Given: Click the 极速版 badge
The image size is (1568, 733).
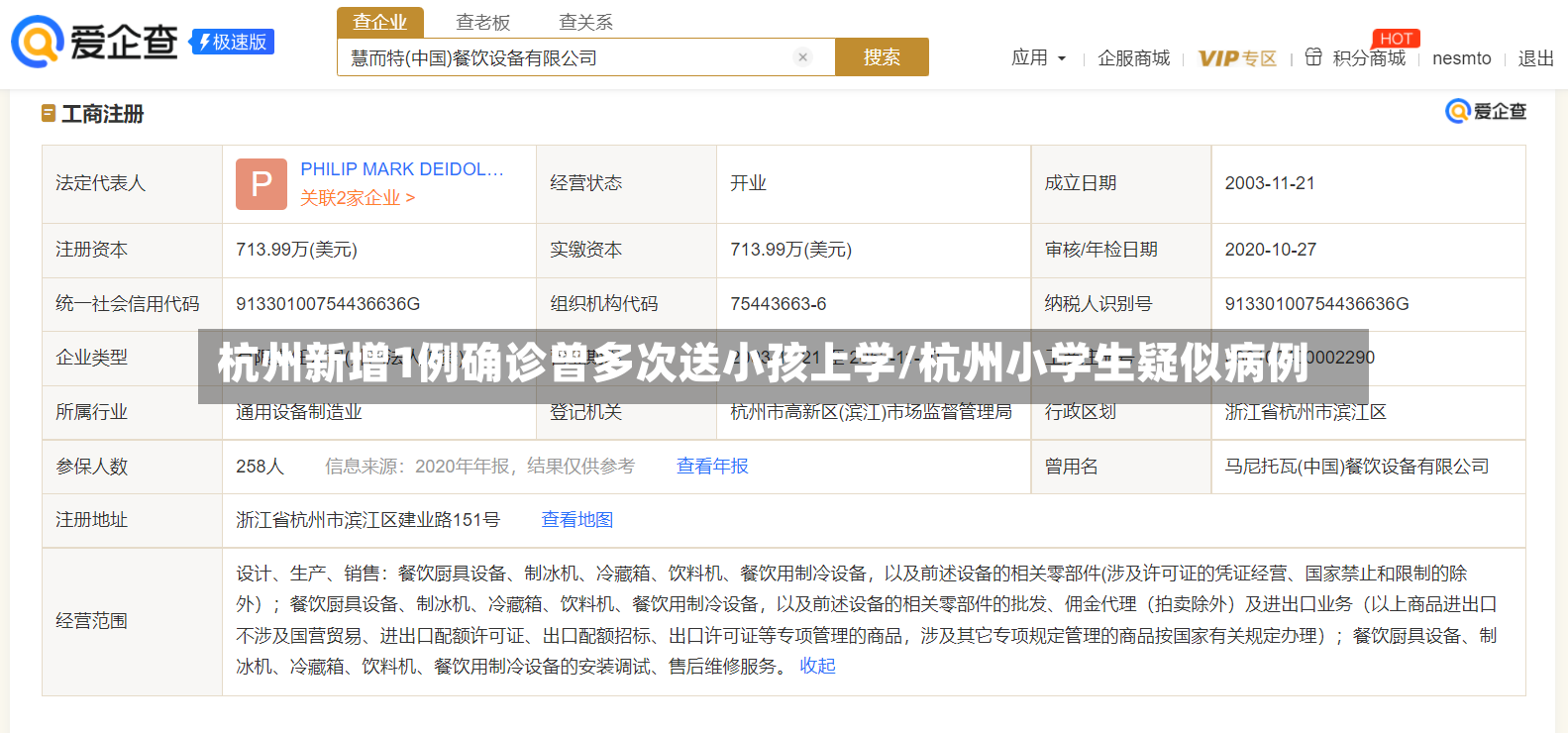Looking at the screenshot, I should coord(233,42).
